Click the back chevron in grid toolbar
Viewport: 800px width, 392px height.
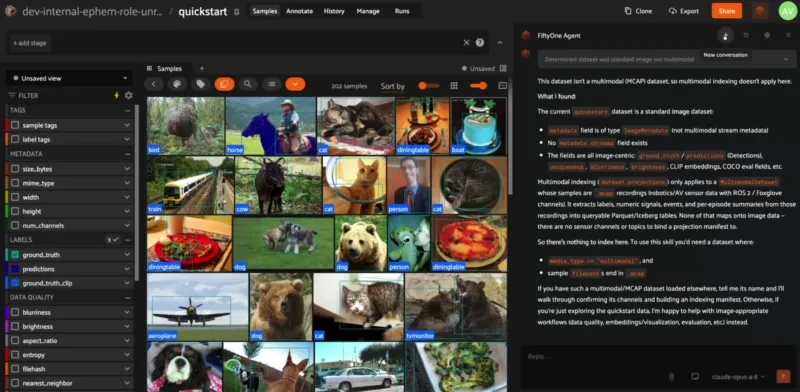coord(154,84)
